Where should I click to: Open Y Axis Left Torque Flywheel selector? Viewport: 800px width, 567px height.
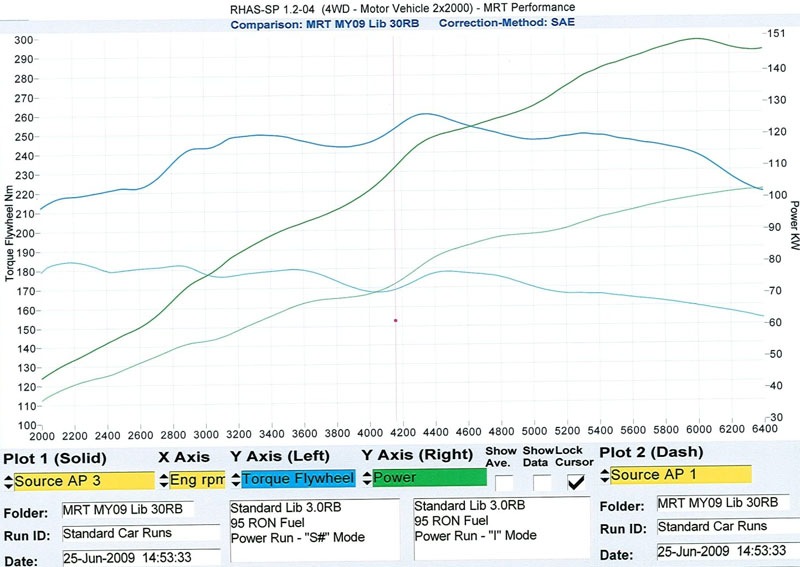point(298,479)
